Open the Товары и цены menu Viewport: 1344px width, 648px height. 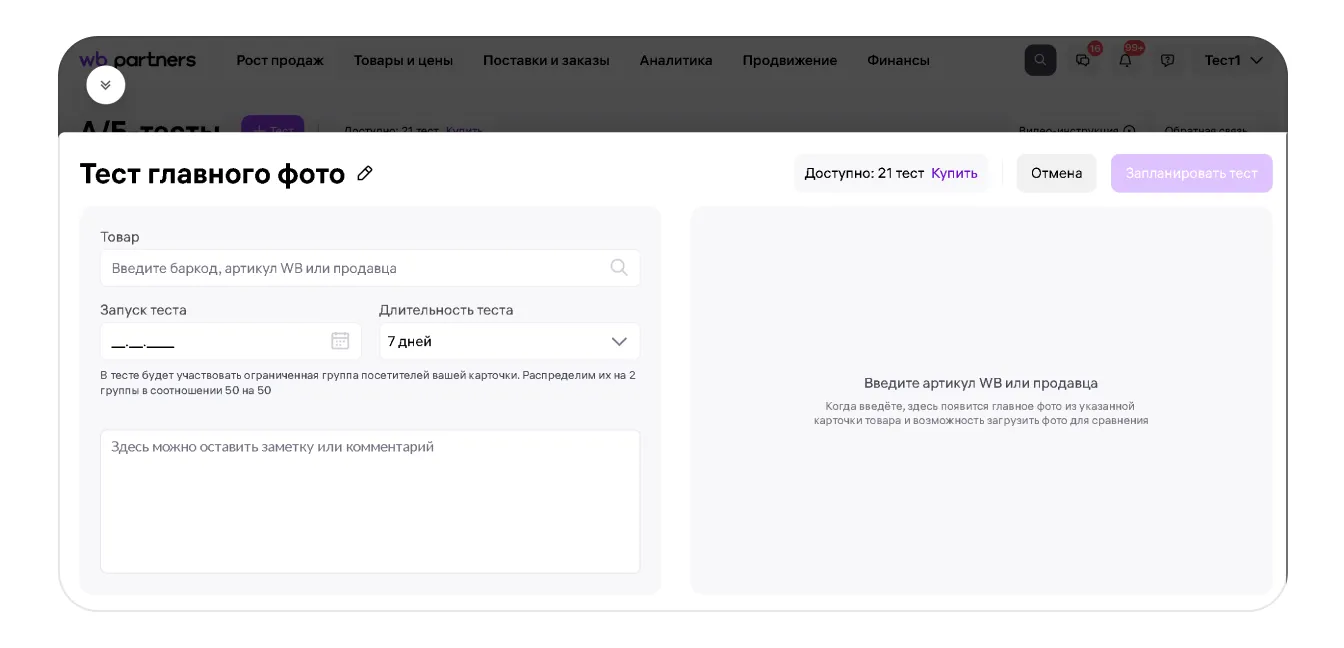click(403, 60)
